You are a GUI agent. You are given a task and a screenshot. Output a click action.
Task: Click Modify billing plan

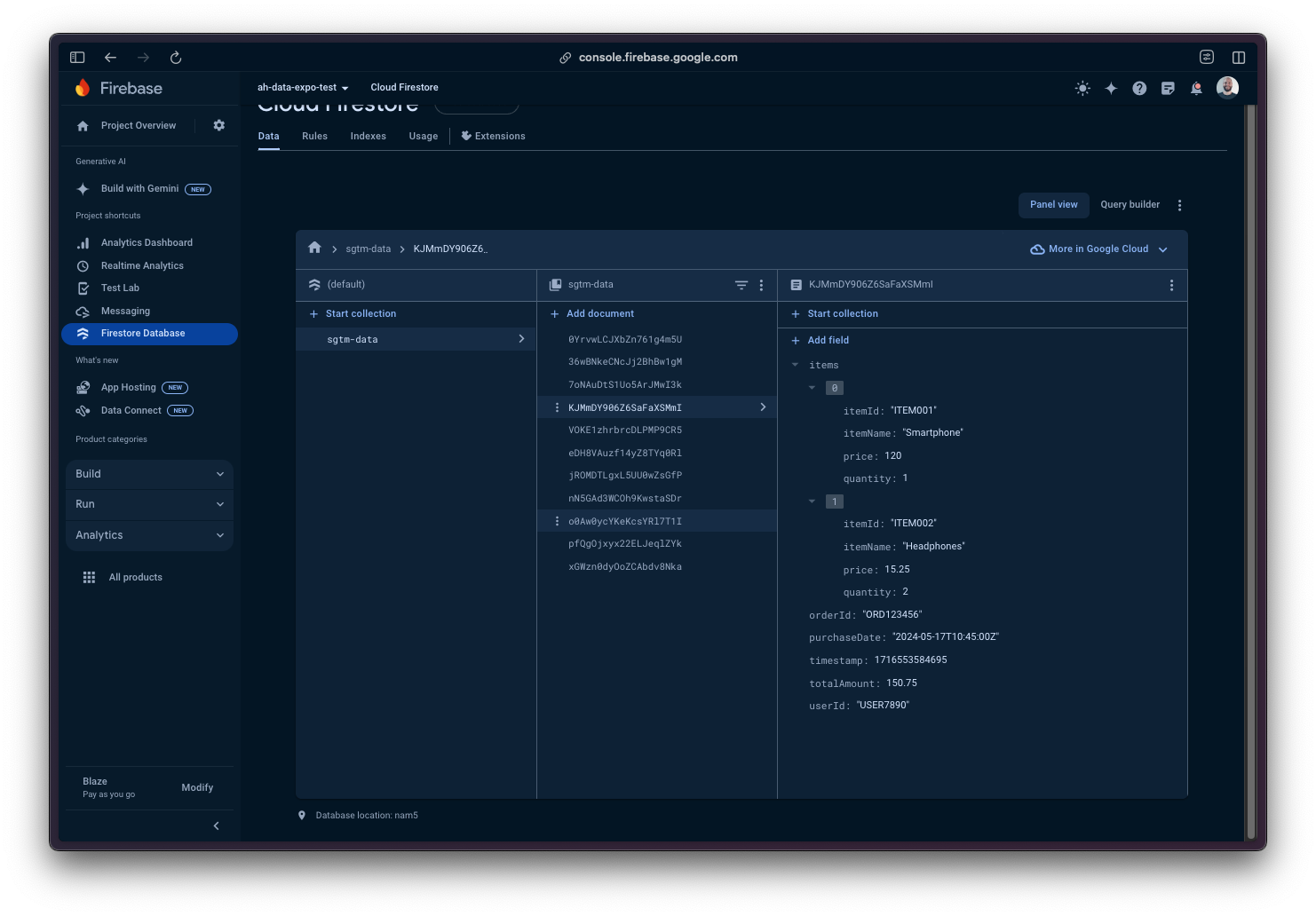tap(197, 788)
